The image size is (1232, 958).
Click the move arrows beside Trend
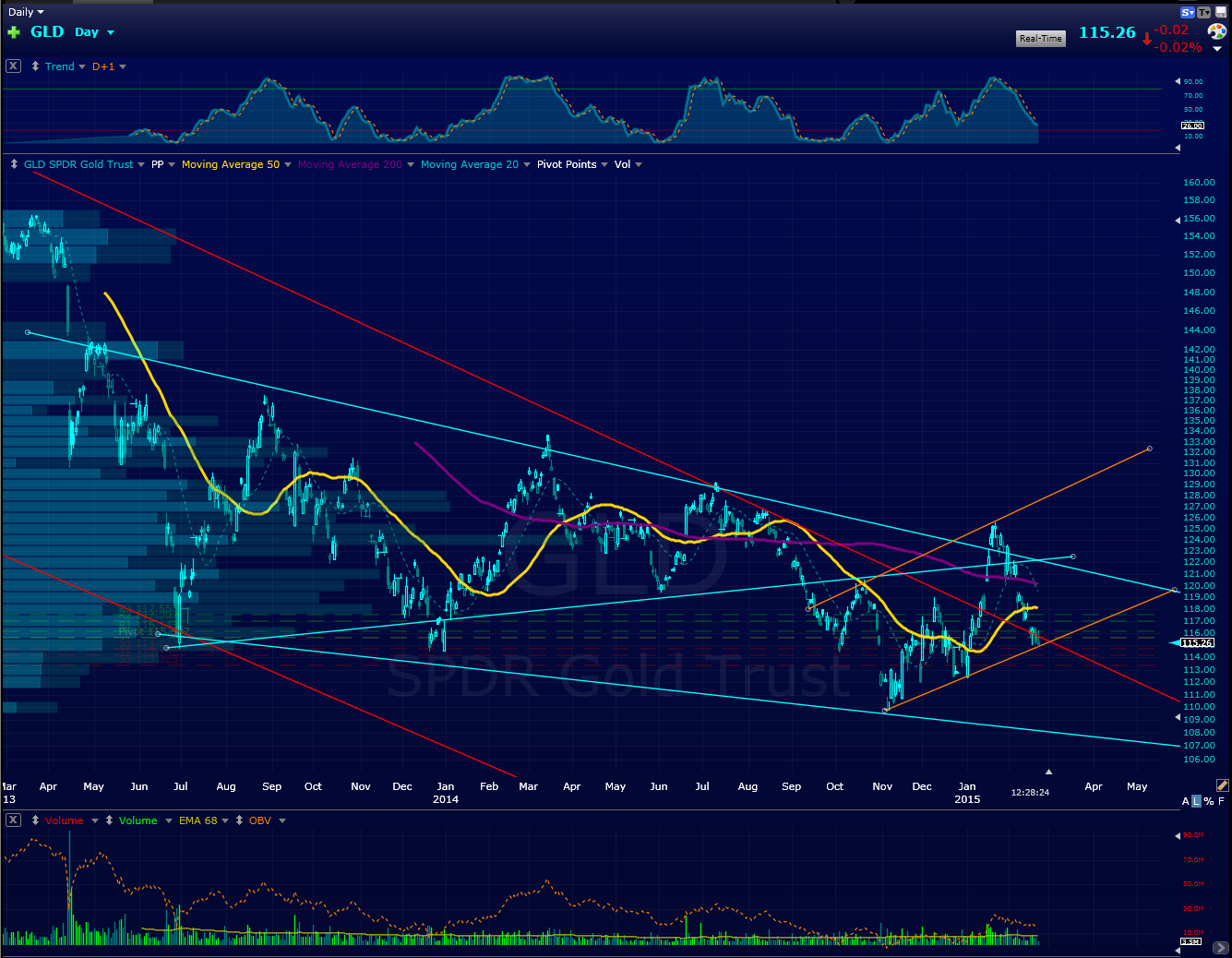pos(35,66)
